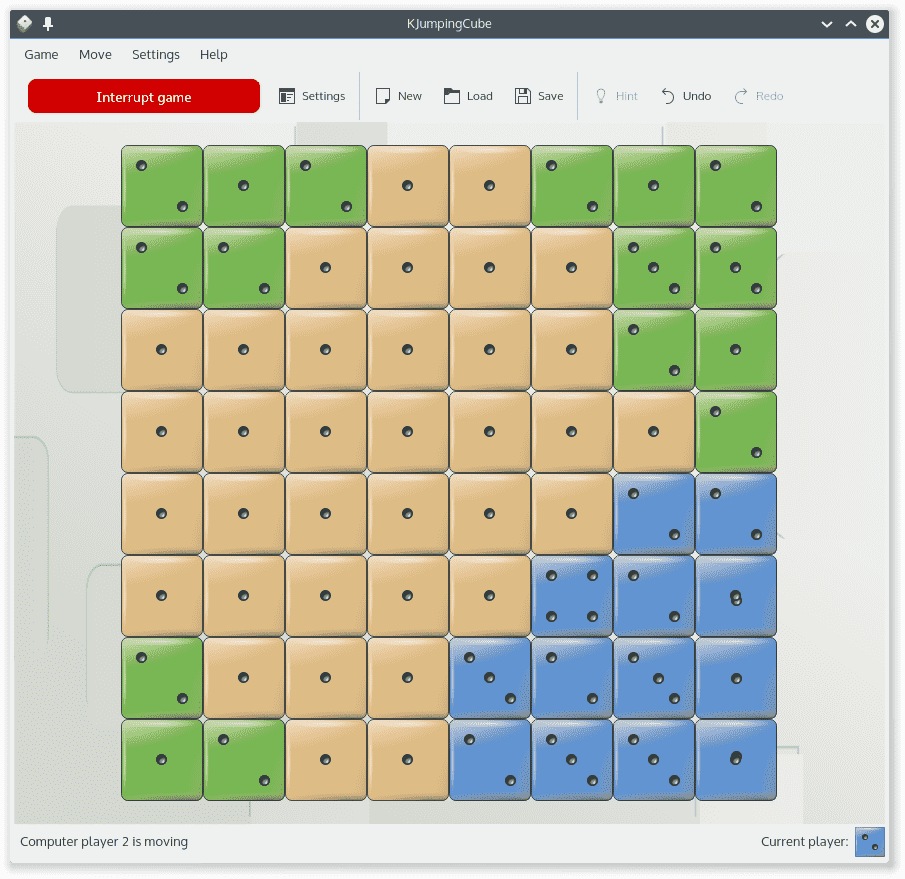This screenshot has width=905, height=879.
Task: Click the green cube in top-right corner
Action: click(x=736, y=186)
